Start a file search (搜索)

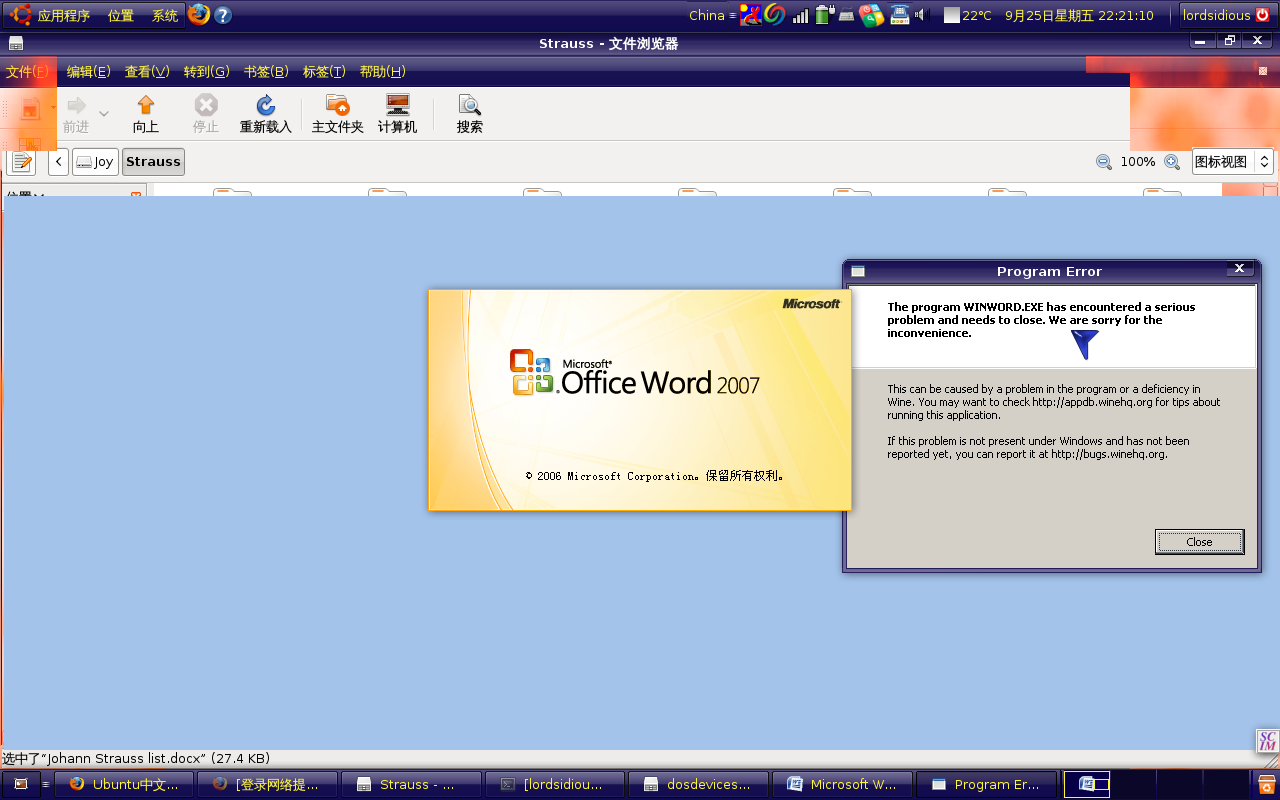point(470,114)
